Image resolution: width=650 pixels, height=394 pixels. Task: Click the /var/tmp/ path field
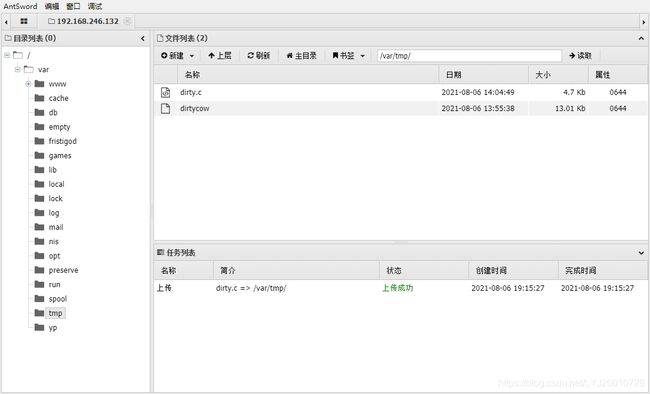(470, 56)
